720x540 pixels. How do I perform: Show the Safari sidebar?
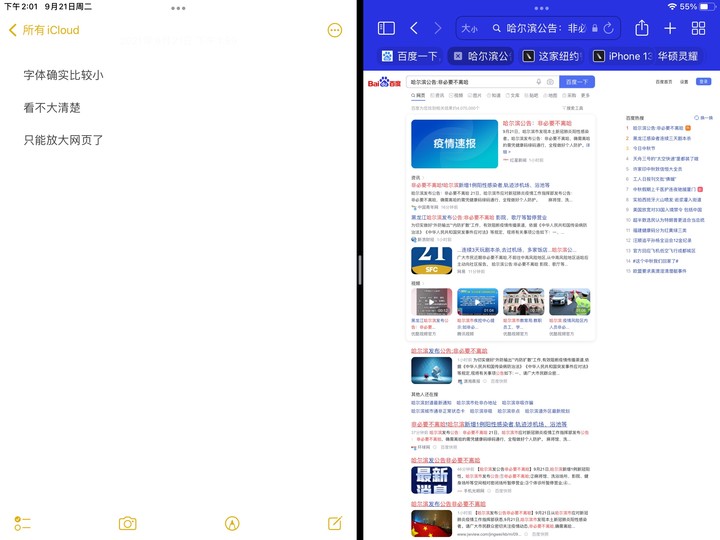386,29
